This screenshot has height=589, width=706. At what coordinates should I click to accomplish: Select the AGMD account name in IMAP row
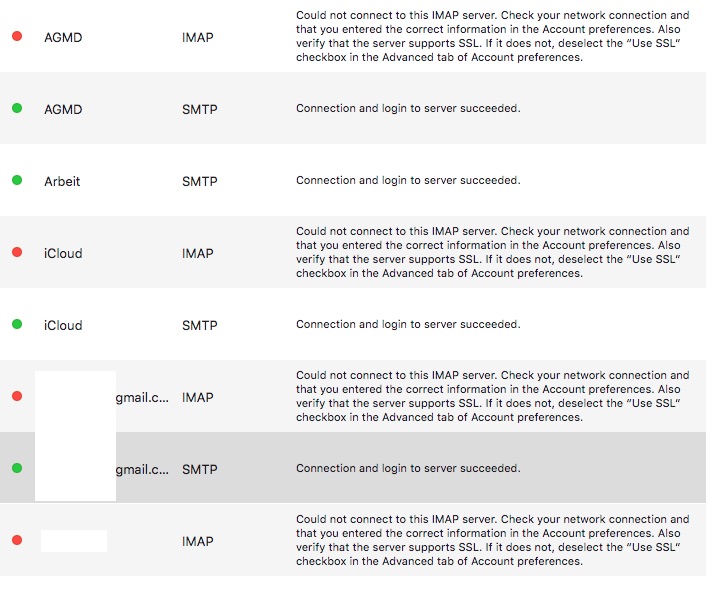point(63,37)
